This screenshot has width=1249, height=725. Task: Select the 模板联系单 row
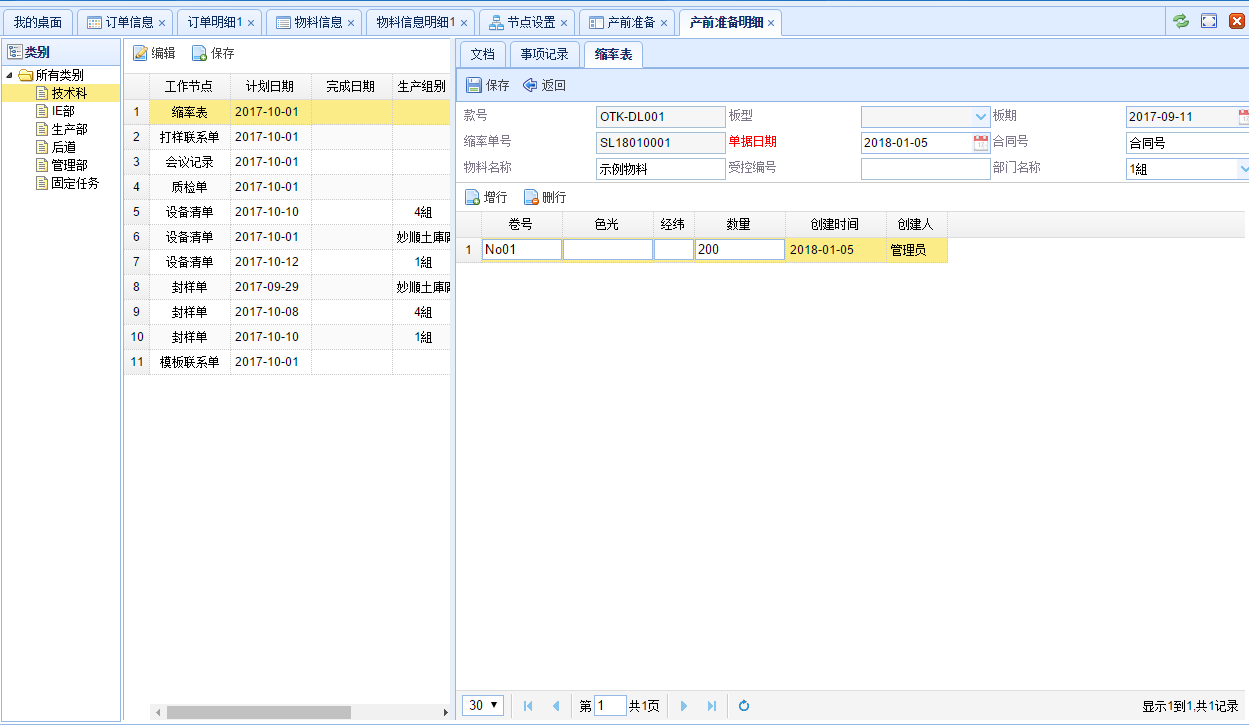tap(287, 362)
